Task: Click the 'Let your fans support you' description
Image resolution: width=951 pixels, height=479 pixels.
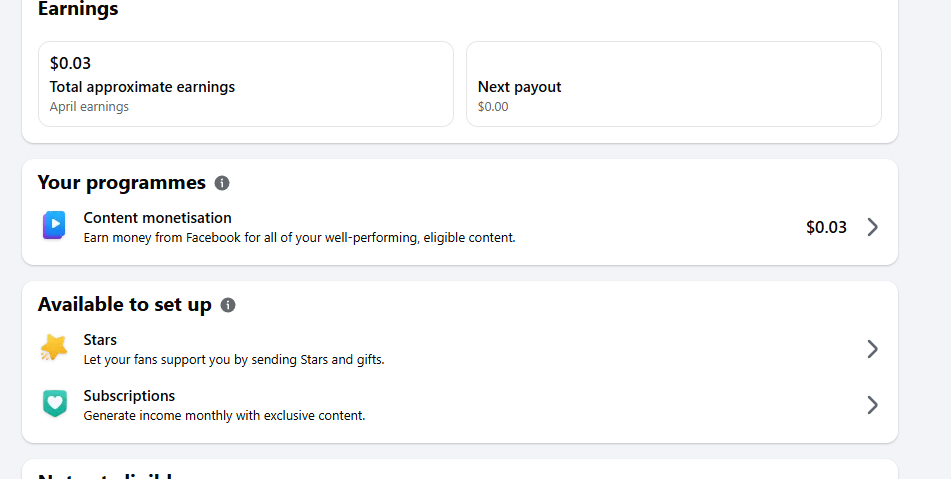Action: 233,360
